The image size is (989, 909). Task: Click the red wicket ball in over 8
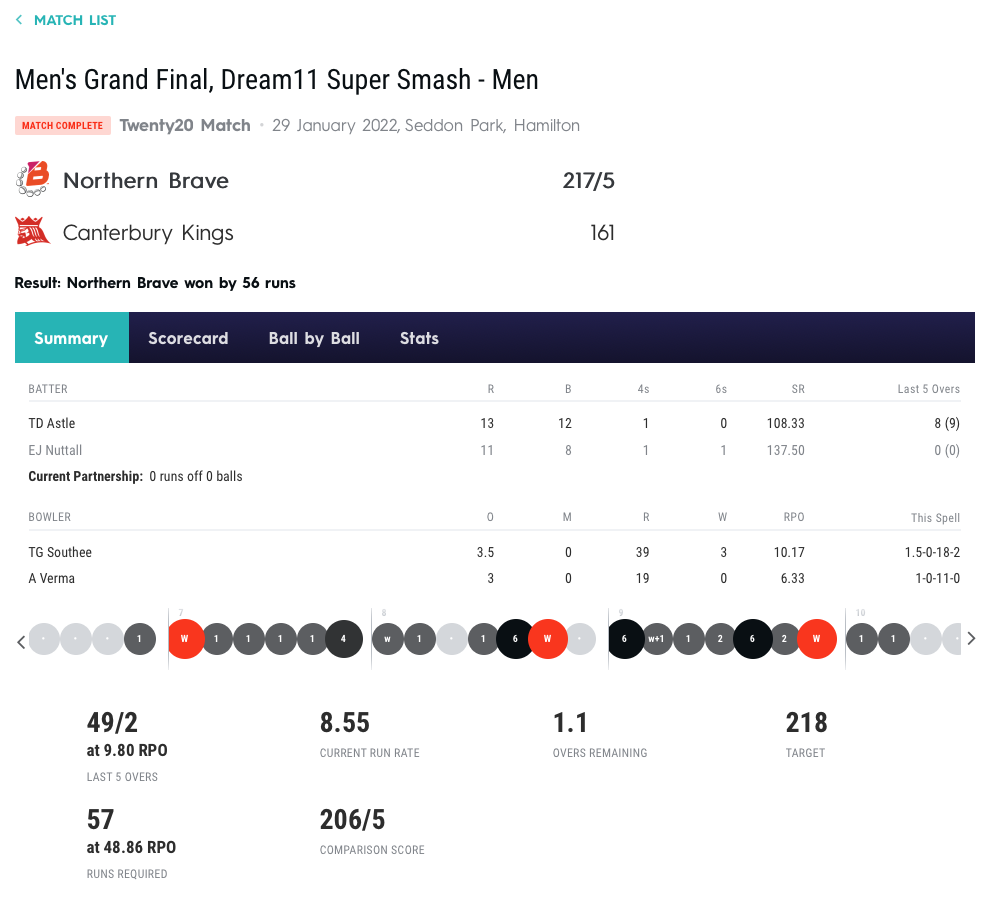click(547, 639)
